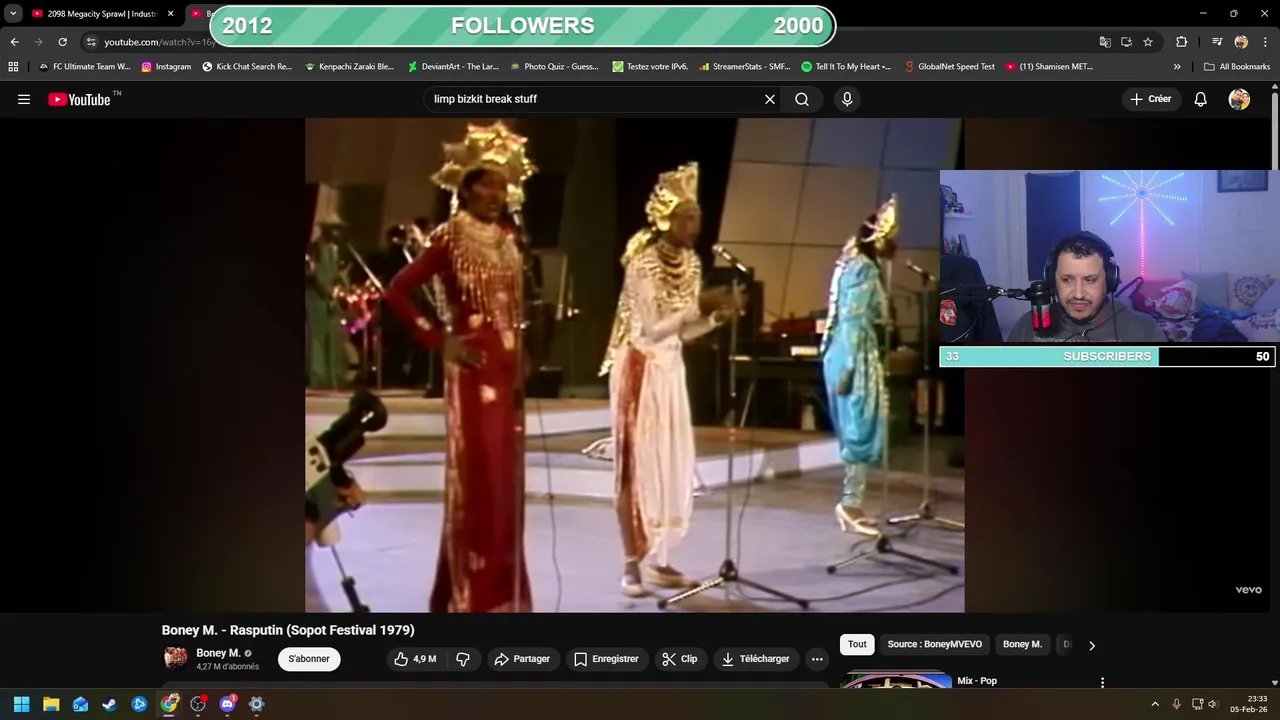Open Discord from taskbar
The image size is (1280, 720).
tap(227, 704)
